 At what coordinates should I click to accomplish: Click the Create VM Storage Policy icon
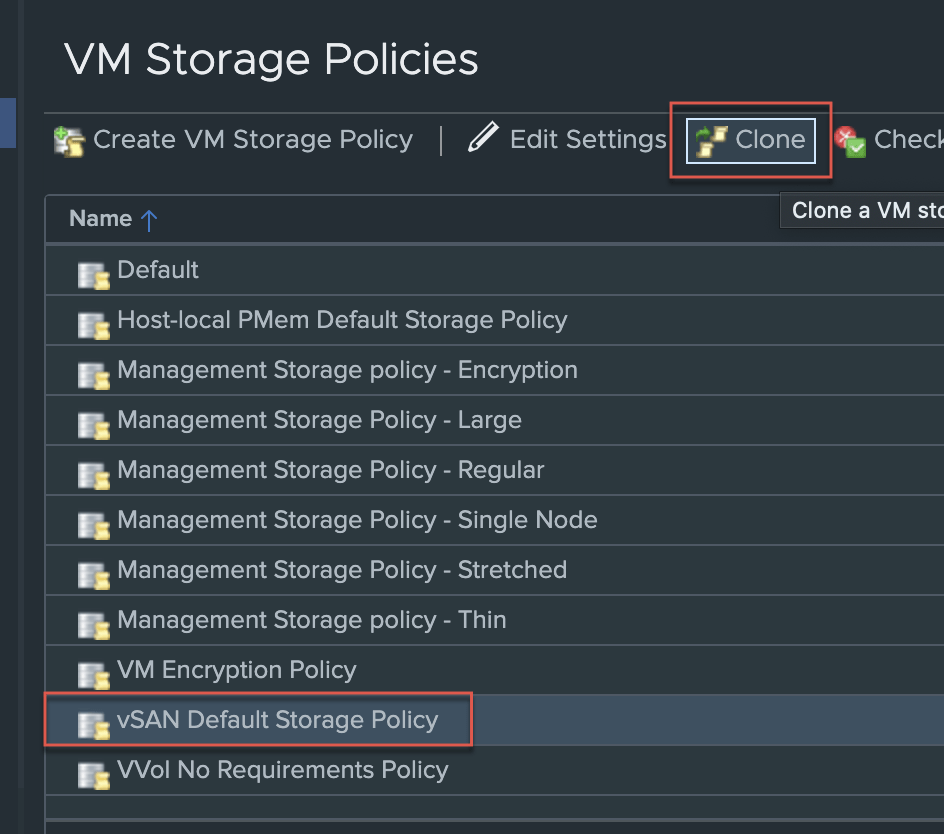pyautogui.click(x=69, y=141)
